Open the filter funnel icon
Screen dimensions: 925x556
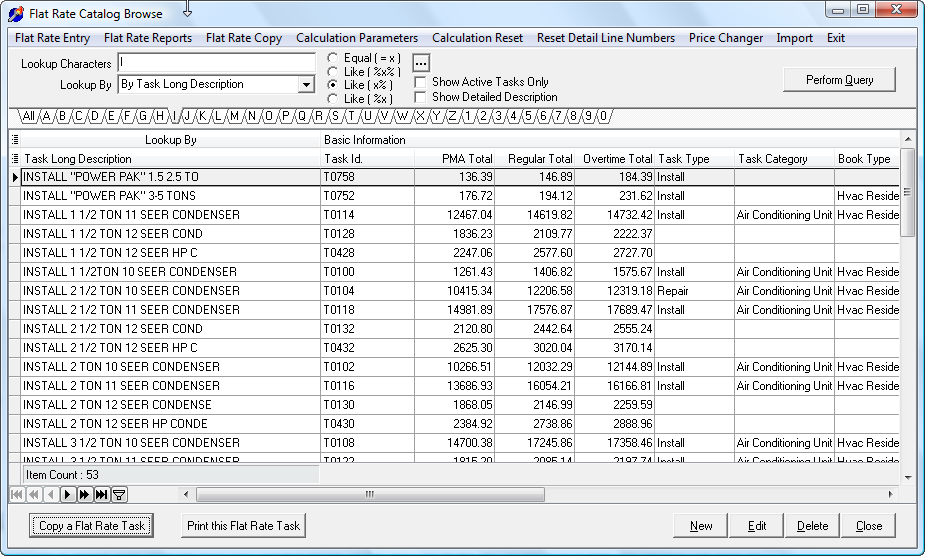point(119,495)
